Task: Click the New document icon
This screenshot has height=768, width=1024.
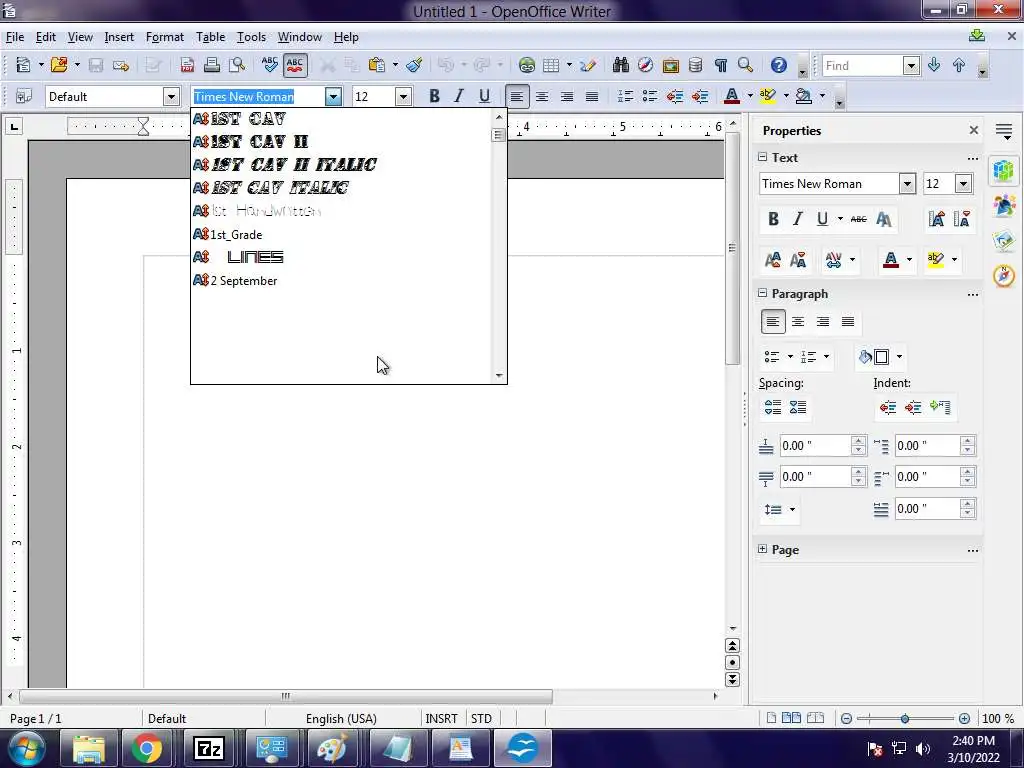Action: 24,65
